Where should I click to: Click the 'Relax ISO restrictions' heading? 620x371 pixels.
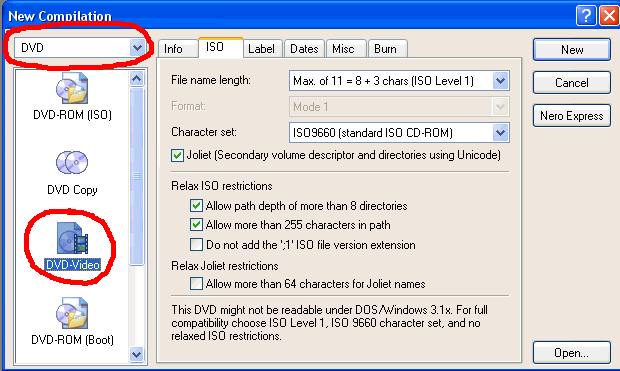pyautogui.click(x=222, y=186)
